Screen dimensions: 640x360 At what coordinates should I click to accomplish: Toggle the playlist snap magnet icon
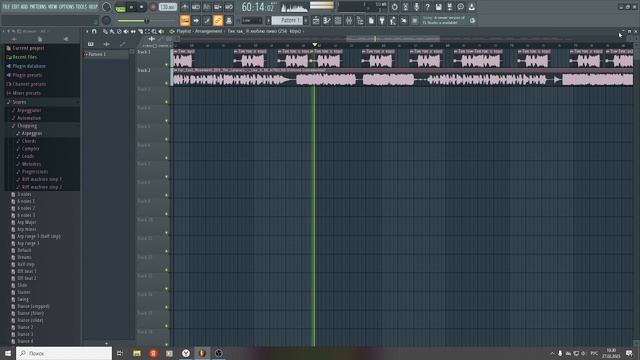point(94,31)
